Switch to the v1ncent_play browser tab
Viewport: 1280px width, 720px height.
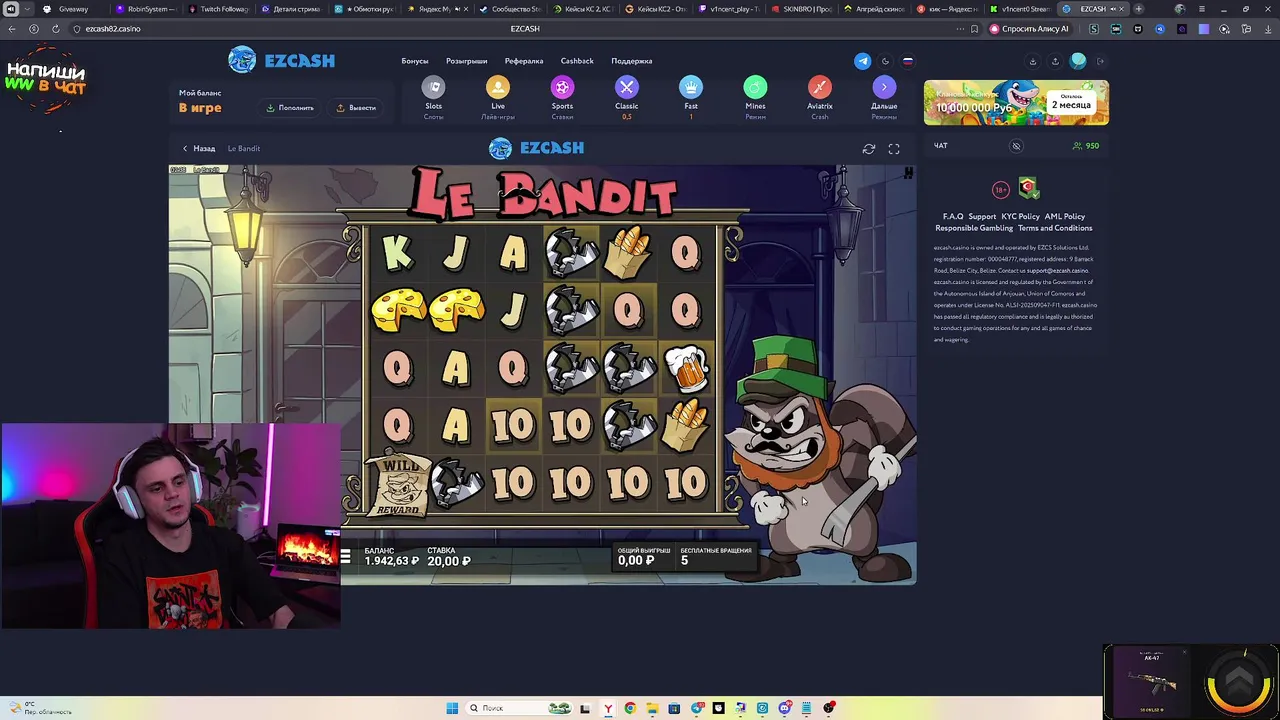729,9
